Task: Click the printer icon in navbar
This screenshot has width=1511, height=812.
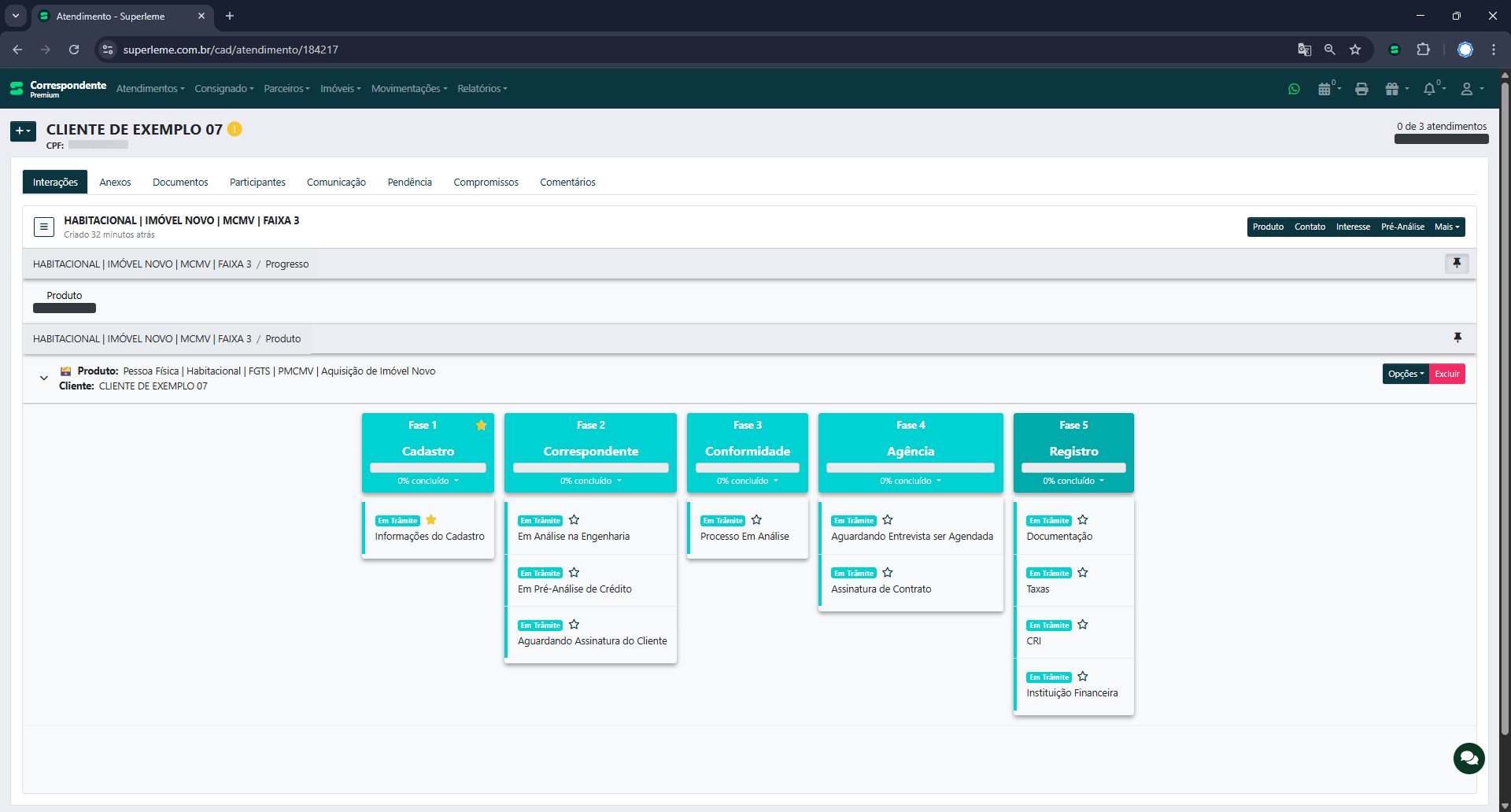Action: (1361, 89)
